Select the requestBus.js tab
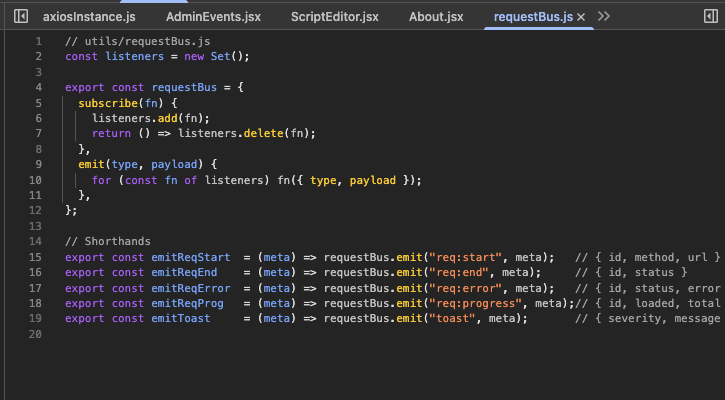The image size is (725, 400). click(x=534, y=17)
